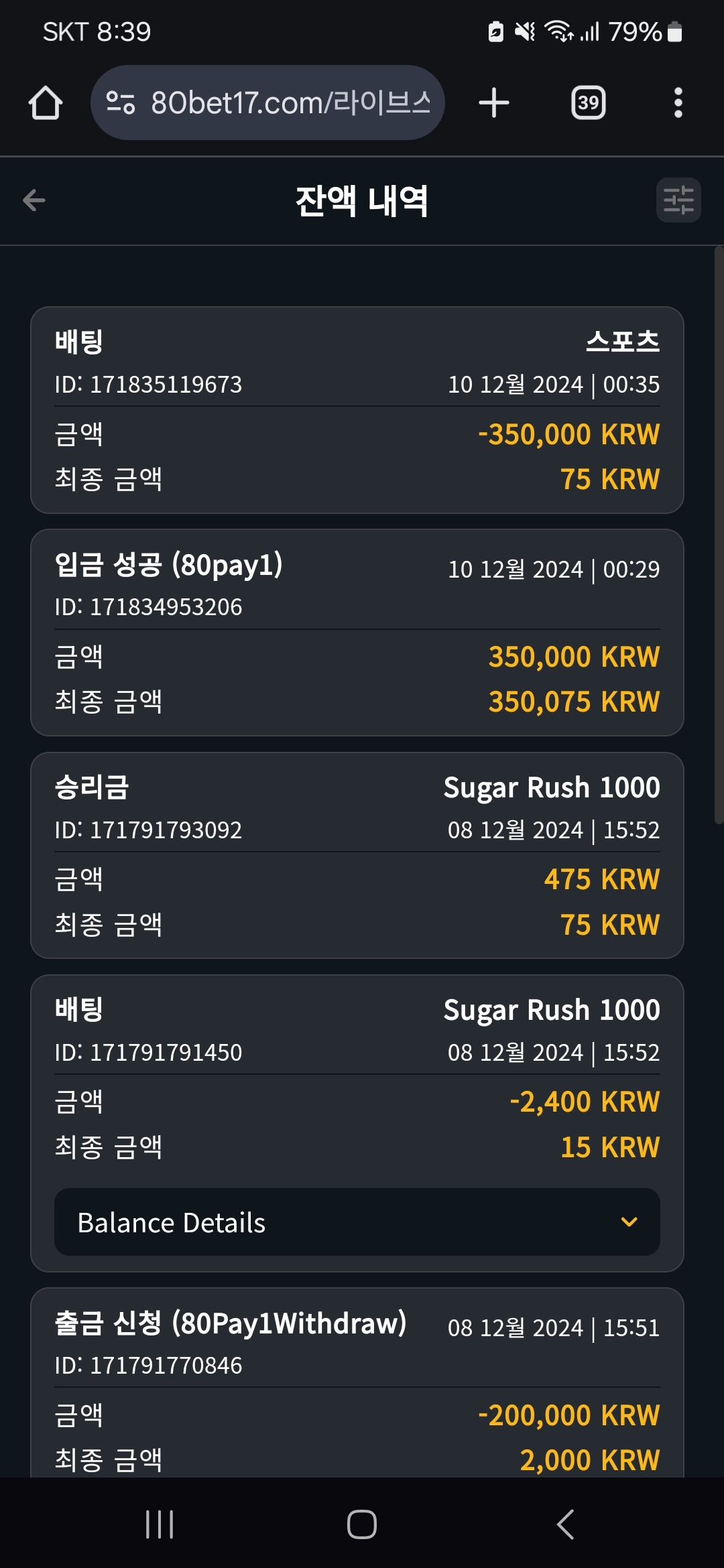Open the tab switcher showing 39 tabs
Image resolution: width=724 pixels, height=1568 pixels.
588,103
